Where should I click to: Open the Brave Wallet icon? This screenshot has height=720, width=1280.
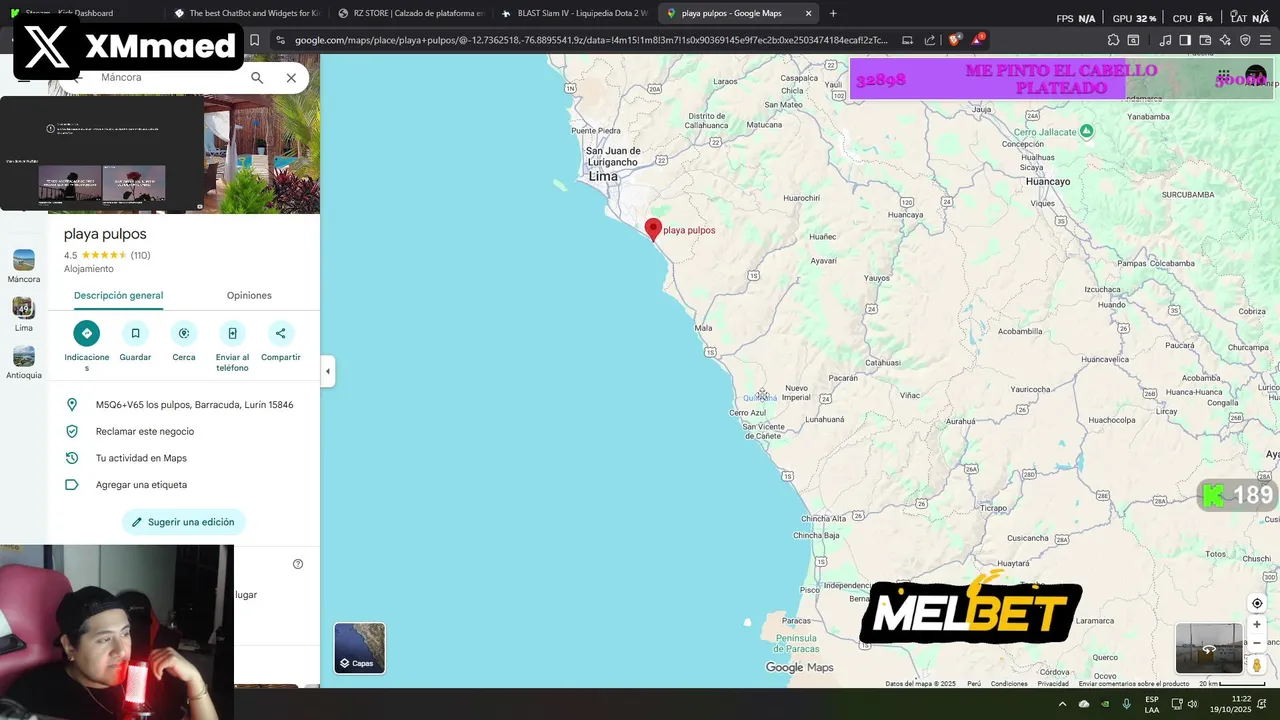1205,40
